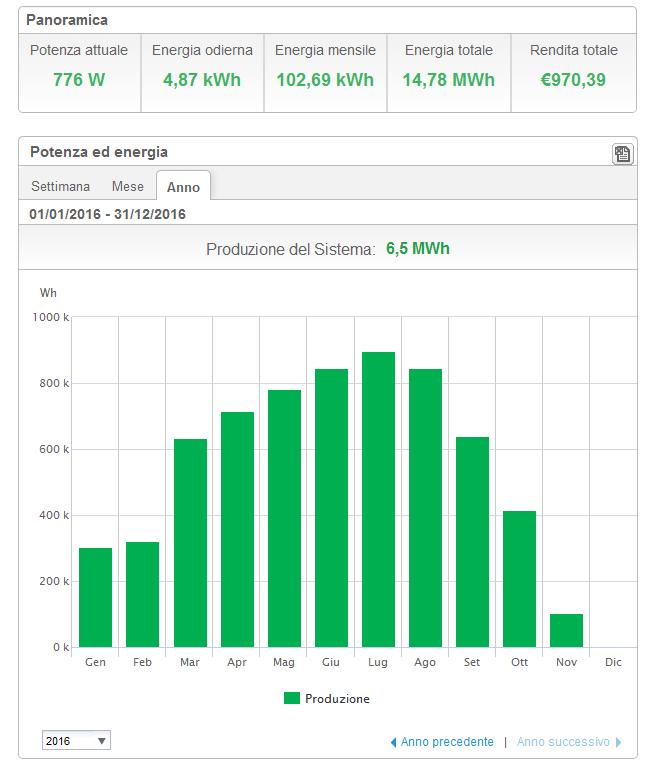This screenshot has width=656, height=769.
Task: Click the €970,39 total revenue value
Action: click(573, 79)
